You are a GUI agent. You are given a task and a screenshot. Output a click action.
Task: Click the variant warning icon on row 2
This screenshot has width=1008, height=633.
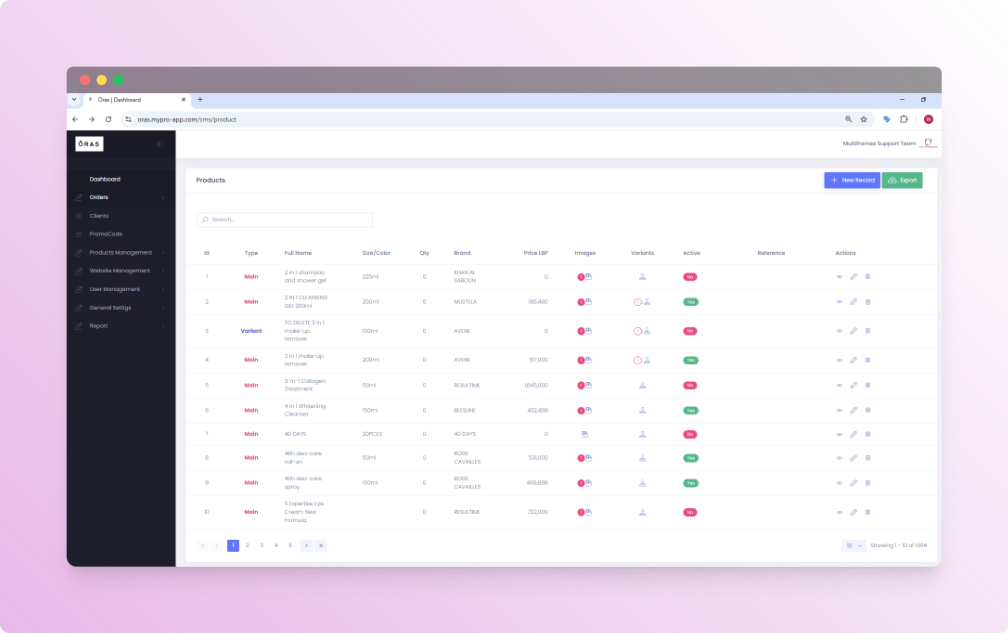pyautogui.click(x=637, y=301)
